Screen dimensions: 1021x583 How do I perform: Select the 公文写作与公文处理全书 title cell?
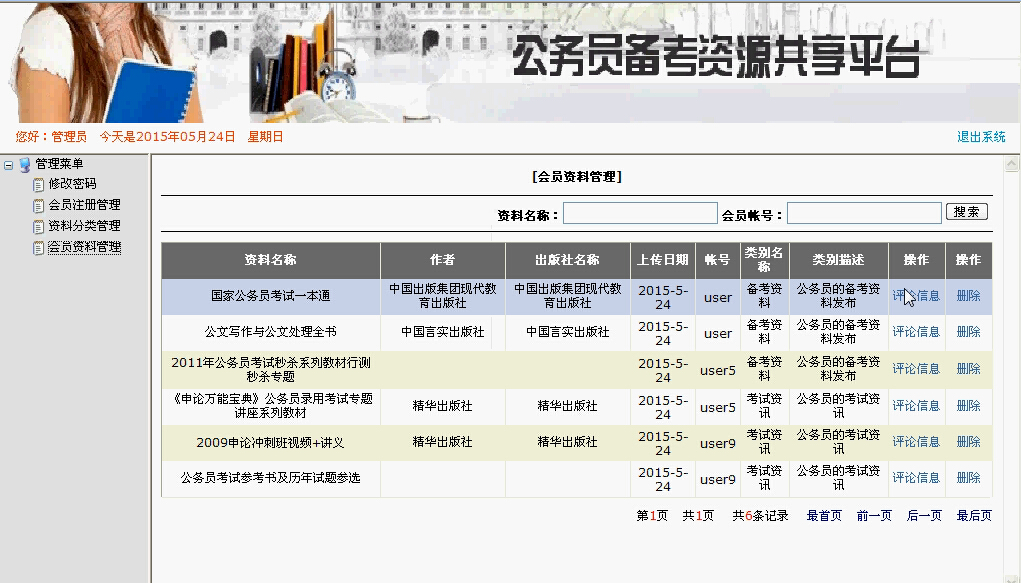[270, 332]
